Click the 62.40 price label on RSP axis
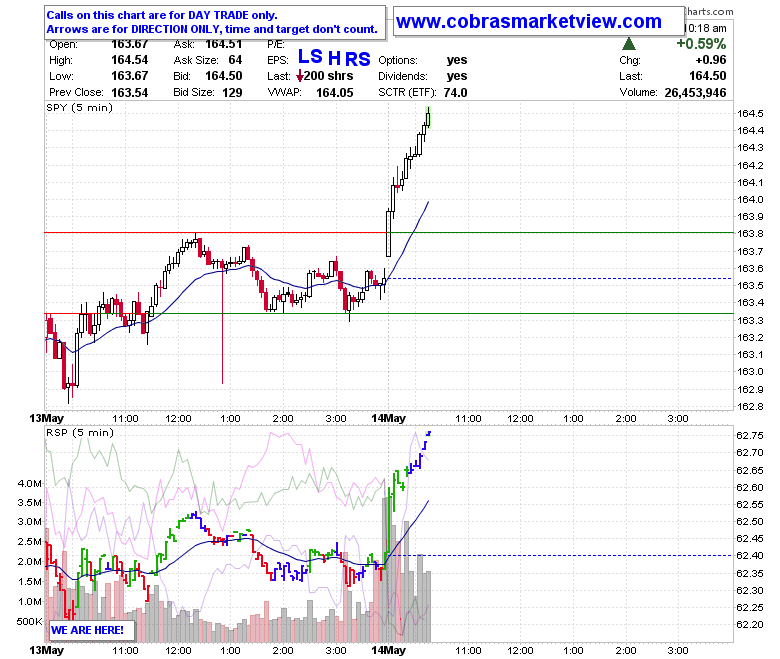Image resolution: width=780 pixels, height=659 pixels. pos(750,556)
